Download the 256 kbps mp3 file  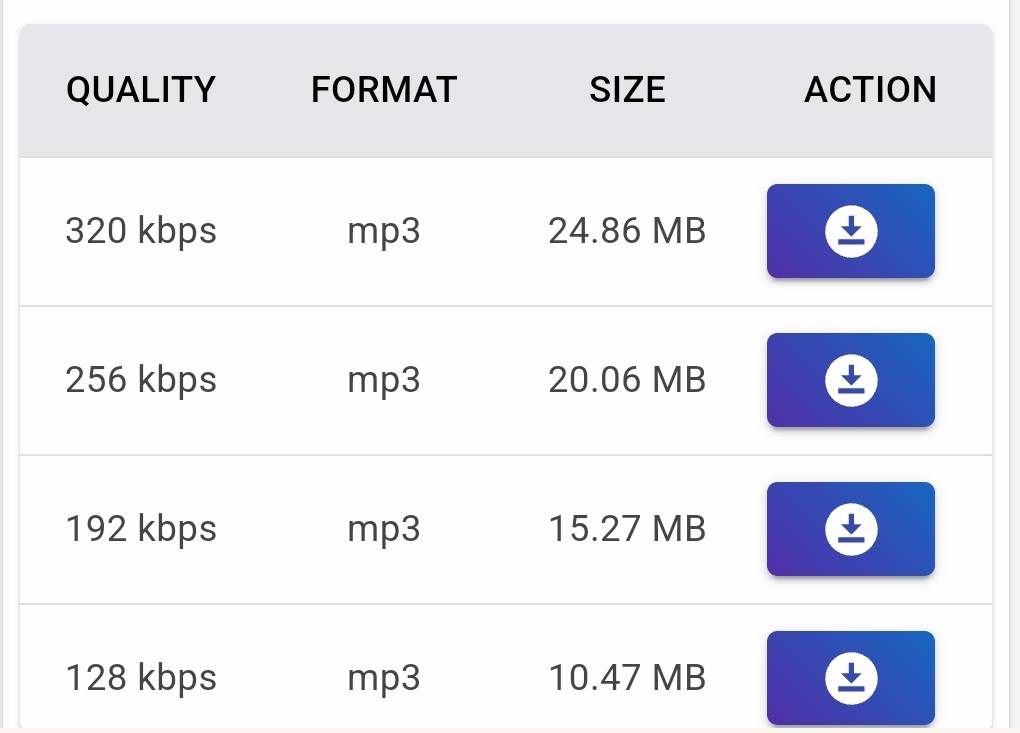coord(851,380)
